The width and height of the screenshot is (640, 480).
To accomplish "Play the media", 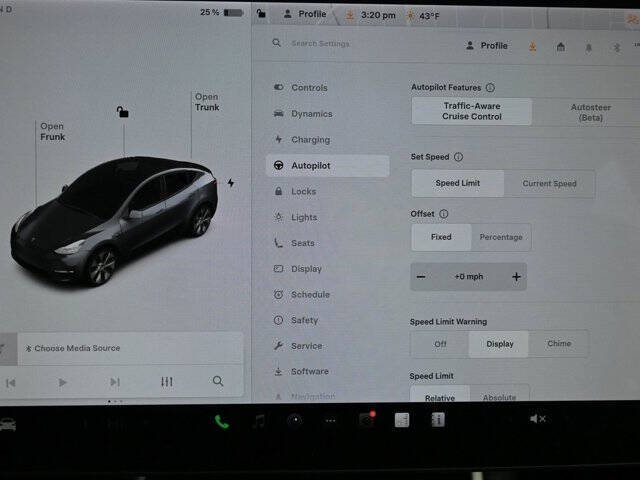I will 62,382.
